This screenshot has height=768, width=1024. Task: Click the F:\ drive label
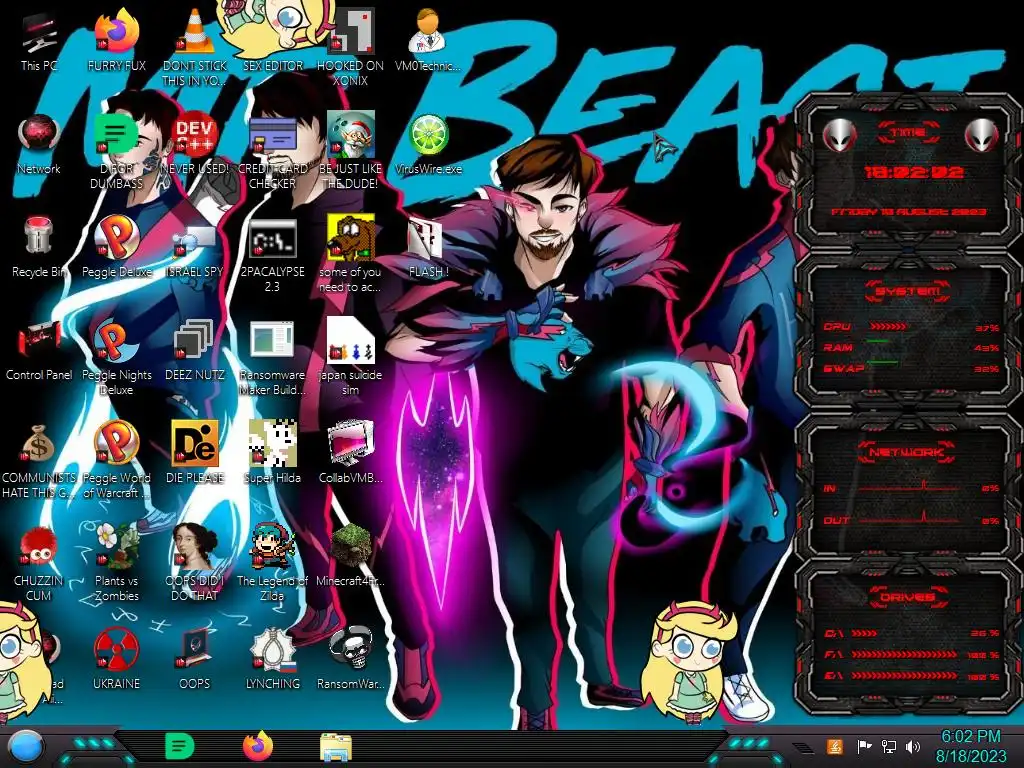coord(834,655)
